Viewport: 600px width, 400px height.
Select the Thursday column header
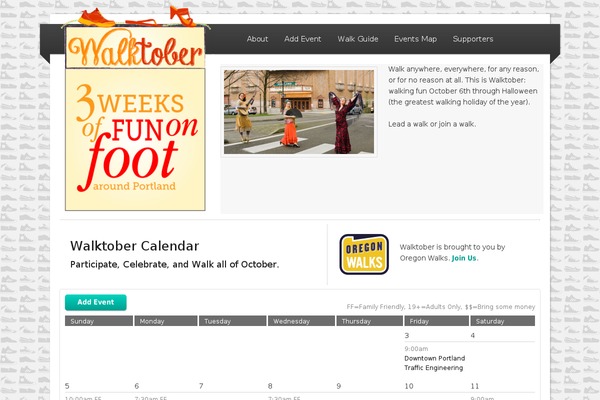tap(369, 321)
